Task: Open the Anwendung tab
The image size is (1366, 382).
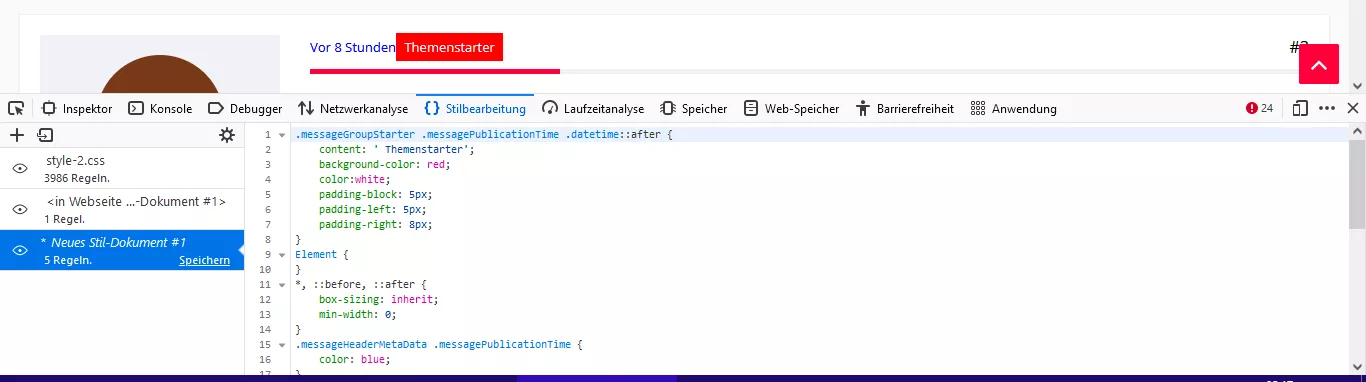Action: point(1014,108)
